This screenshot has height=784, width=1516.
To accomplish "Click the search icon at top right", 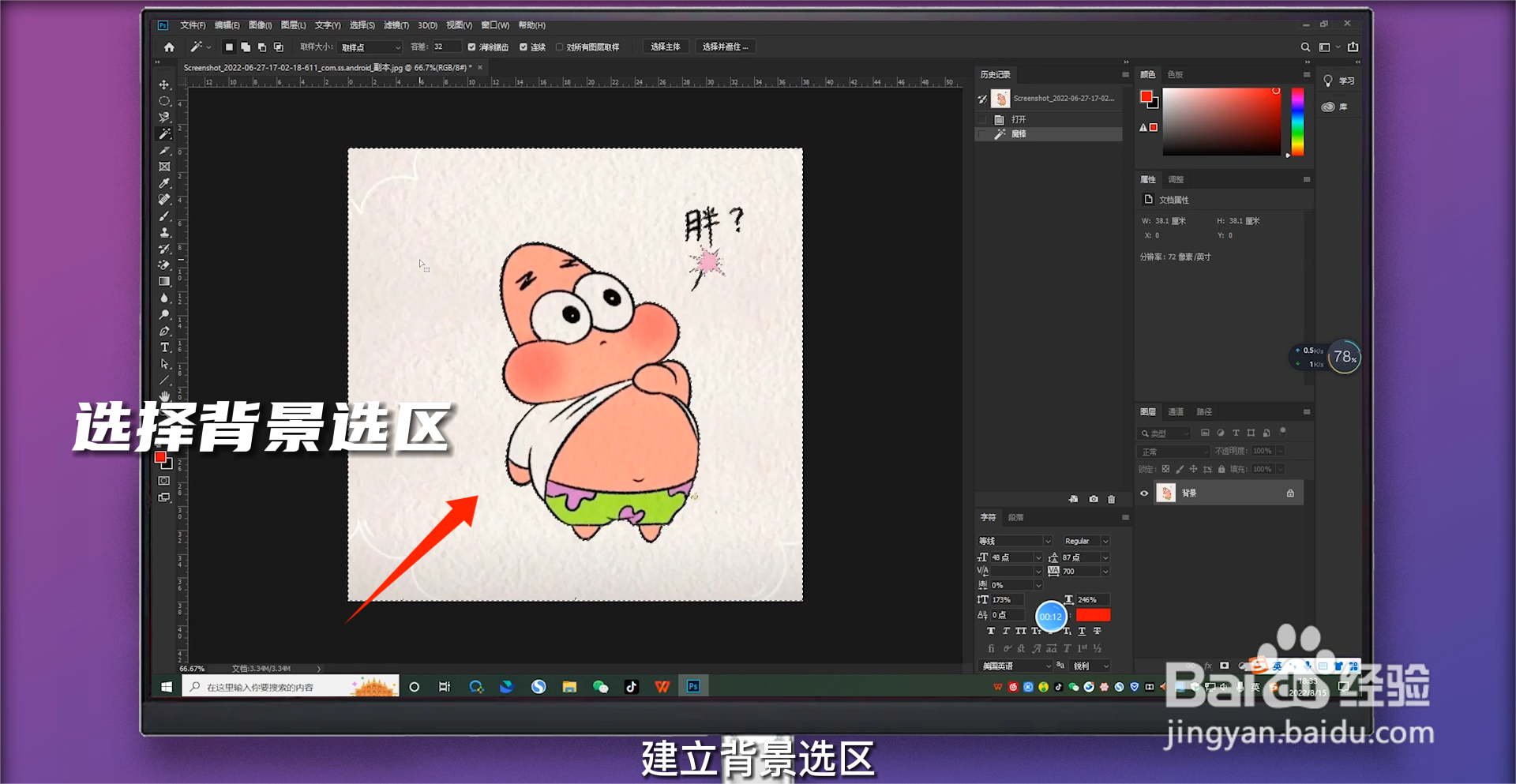I will point(1305,47).
